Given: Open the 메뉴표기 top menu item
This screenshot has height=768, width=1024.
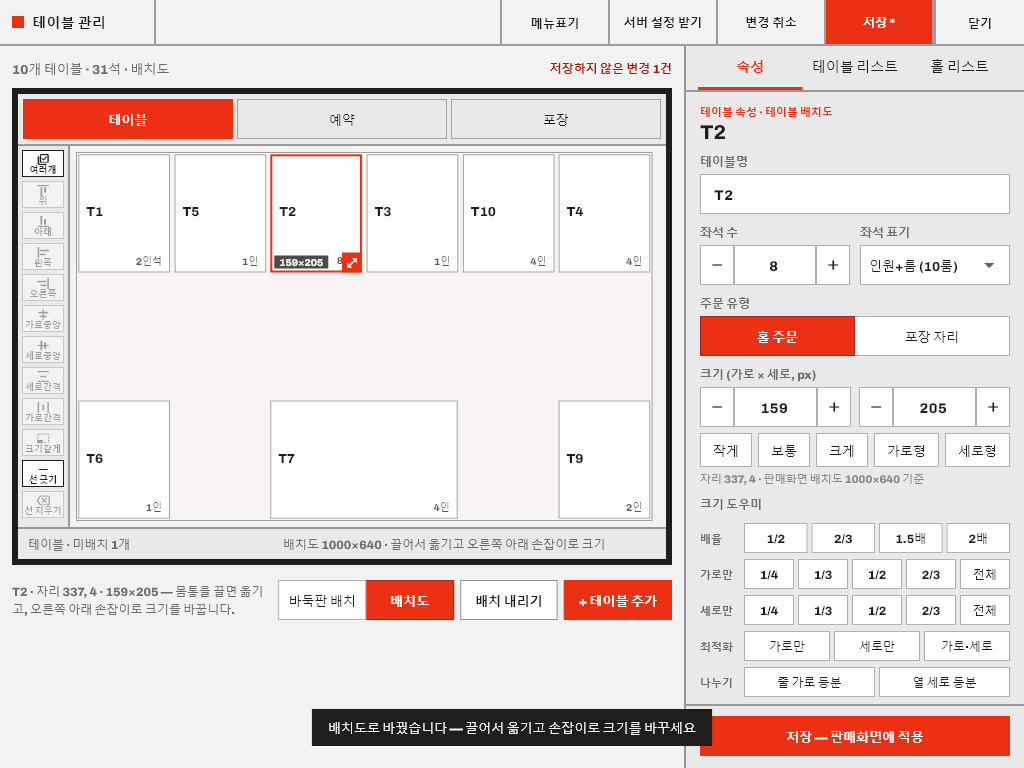Looking at the screenshot, I should coord(555,22).
